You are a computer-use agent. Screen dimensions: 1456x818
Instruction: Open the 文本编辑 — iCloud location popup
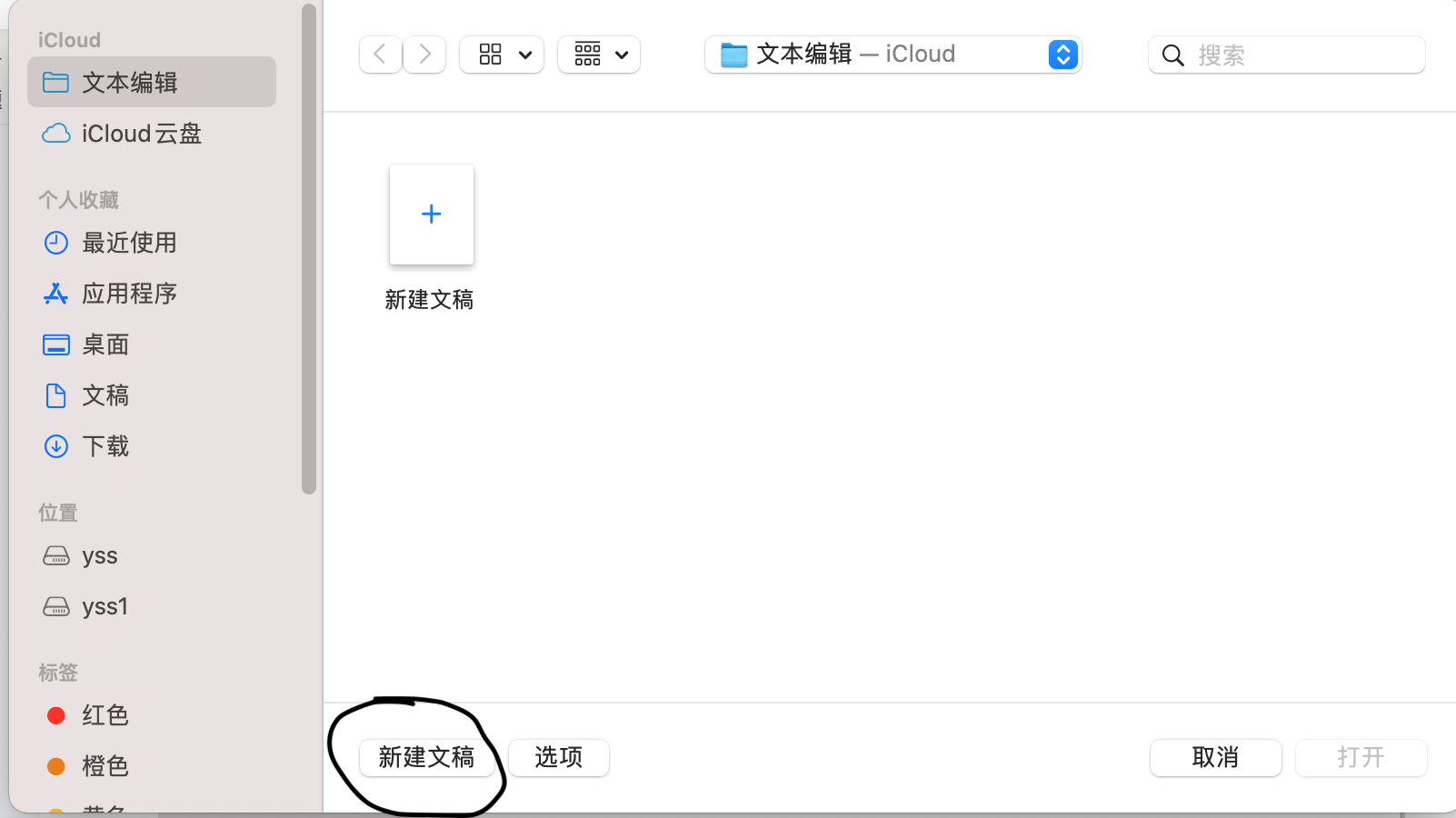click(893, 55)
